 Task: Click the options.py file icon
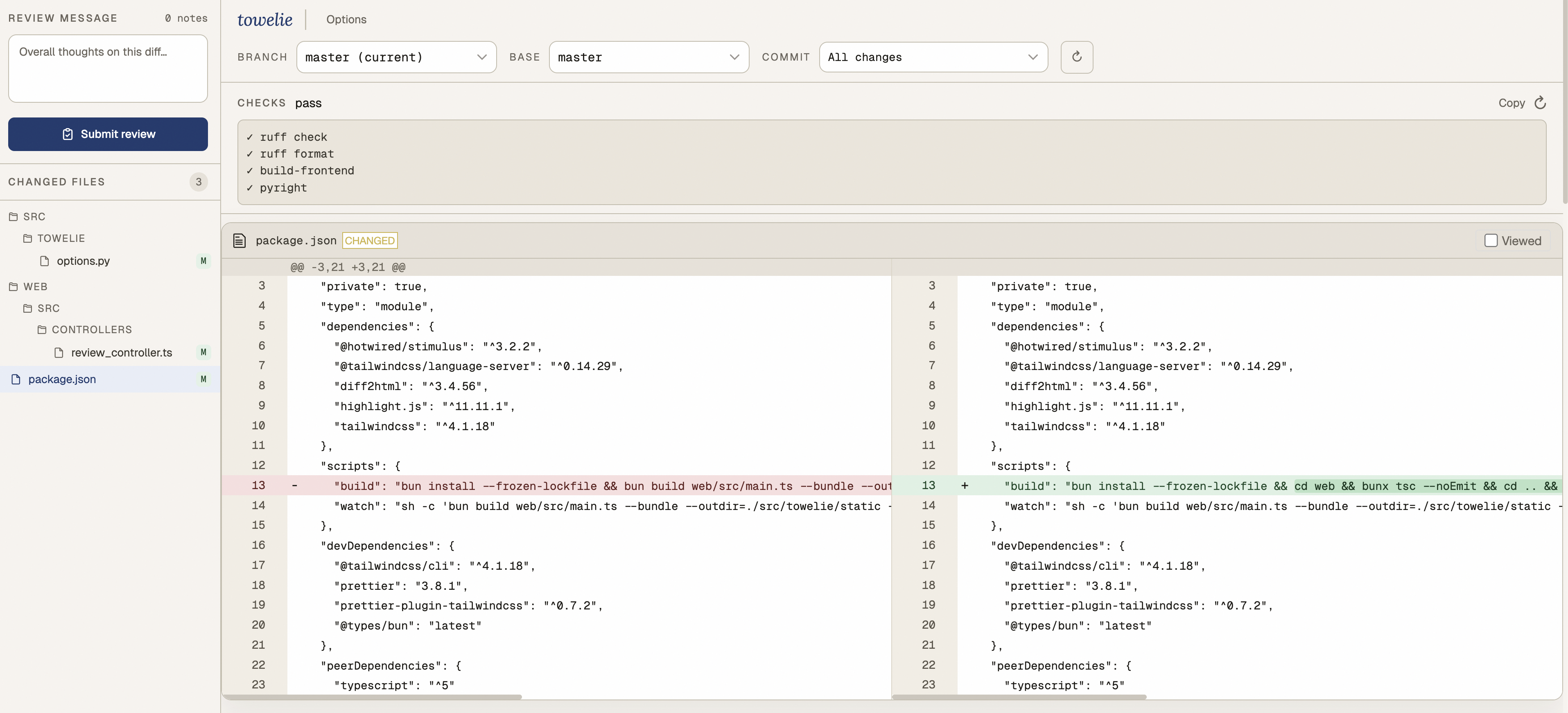[45, 261]
